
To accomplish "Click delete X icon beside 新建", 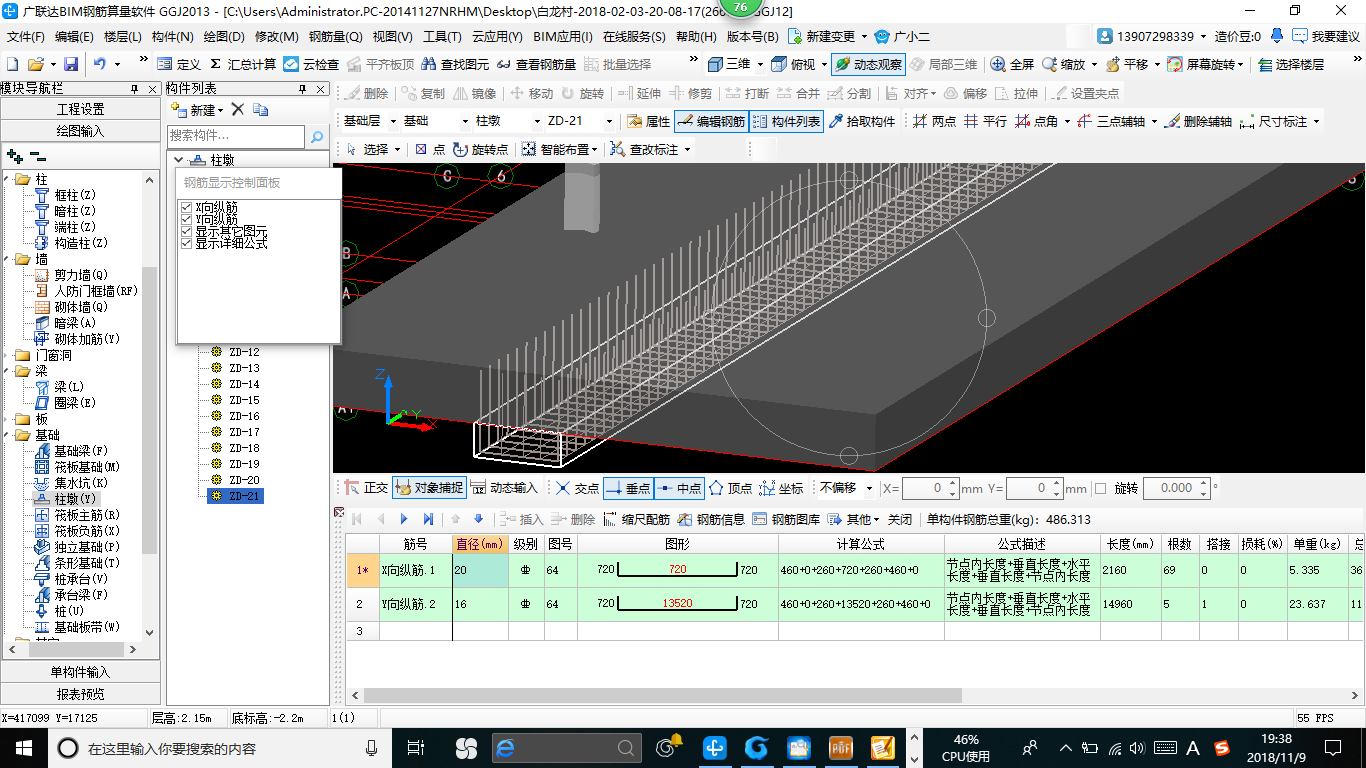I will coord(237,109).
